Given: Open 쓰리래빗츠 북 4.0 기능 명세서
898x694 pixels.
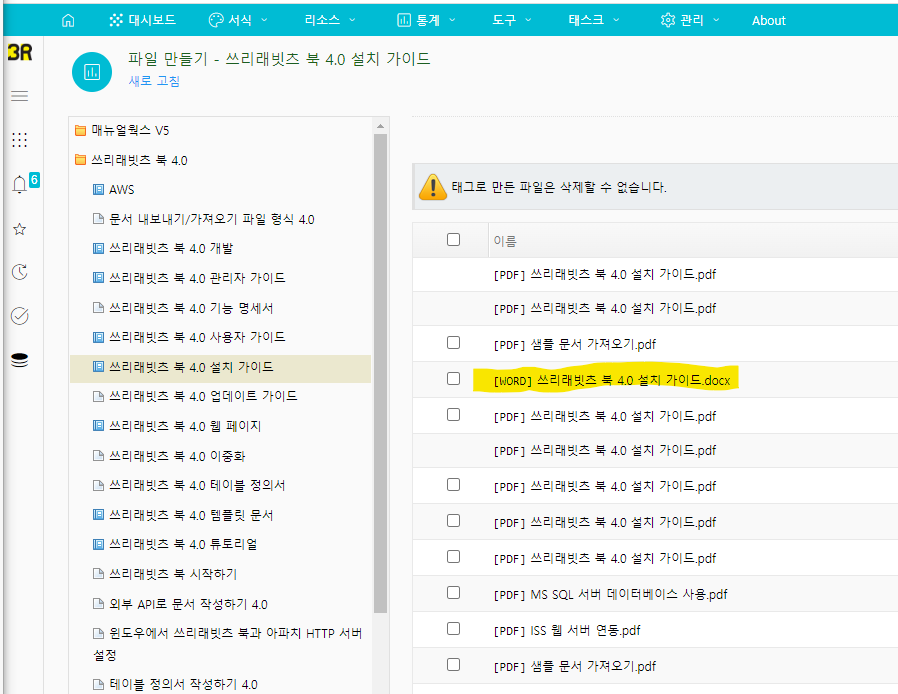Looking at the screenshot, I should click(191, 308).
